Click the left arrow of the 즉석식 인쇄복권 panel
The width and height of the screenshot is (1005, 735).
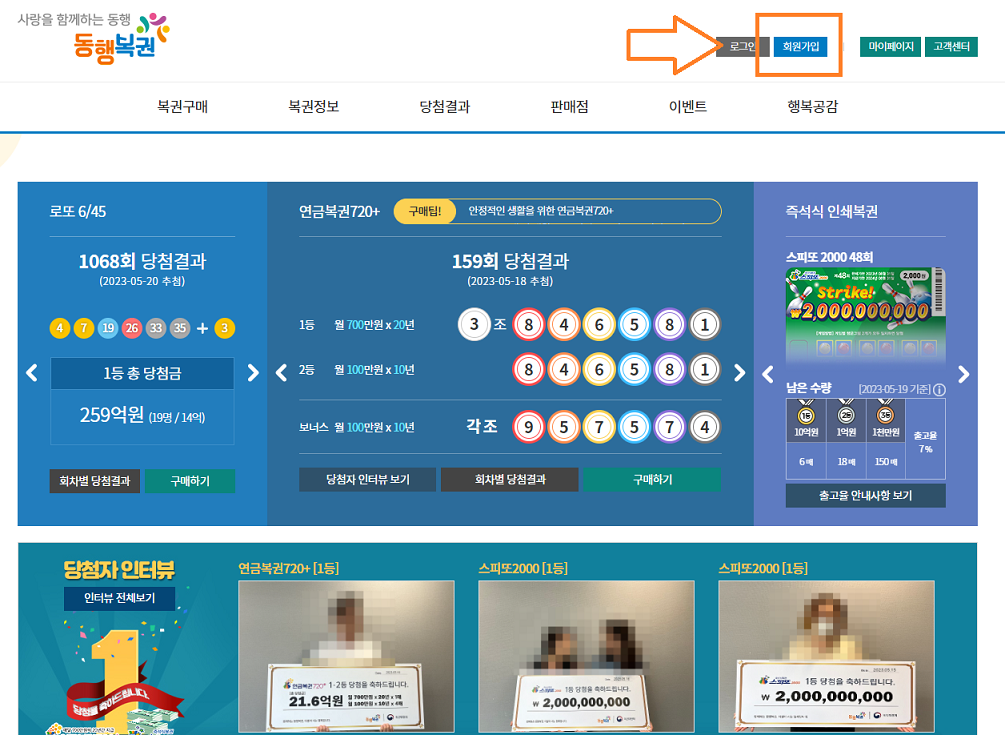pos(767,372)
